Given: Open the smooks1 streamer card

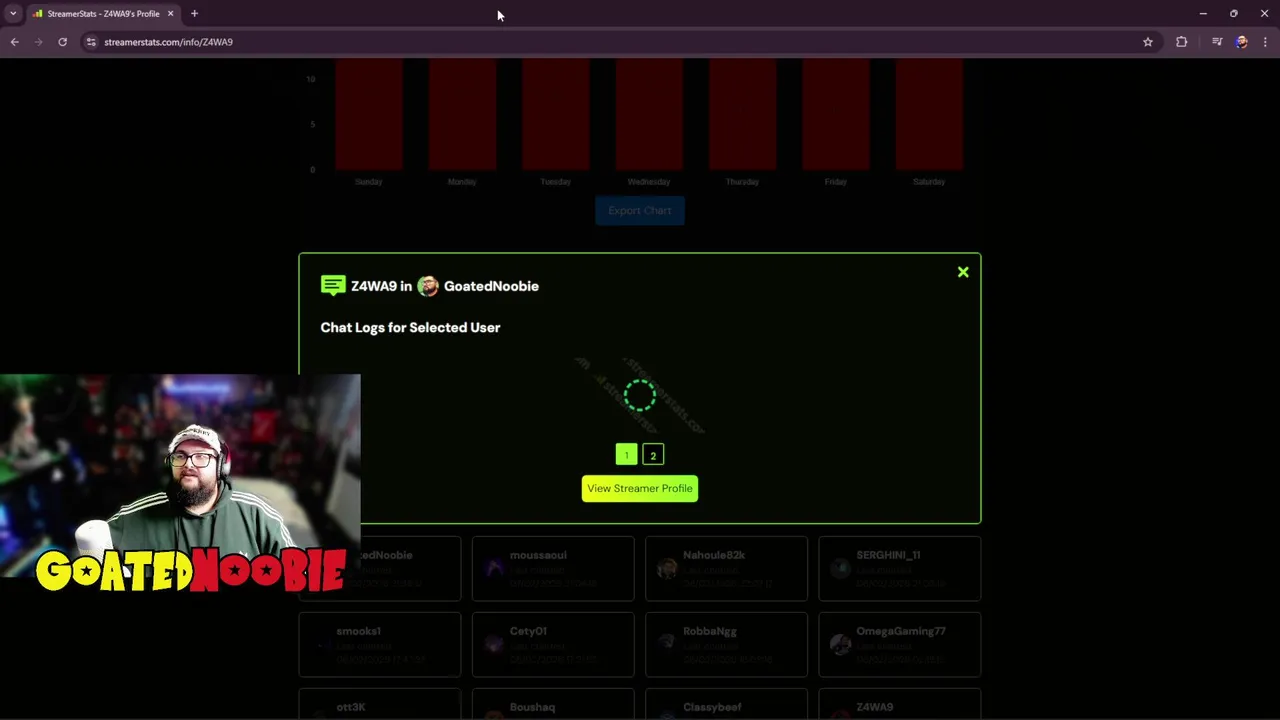Looking at the screenshot, I should tap(380, 645).
